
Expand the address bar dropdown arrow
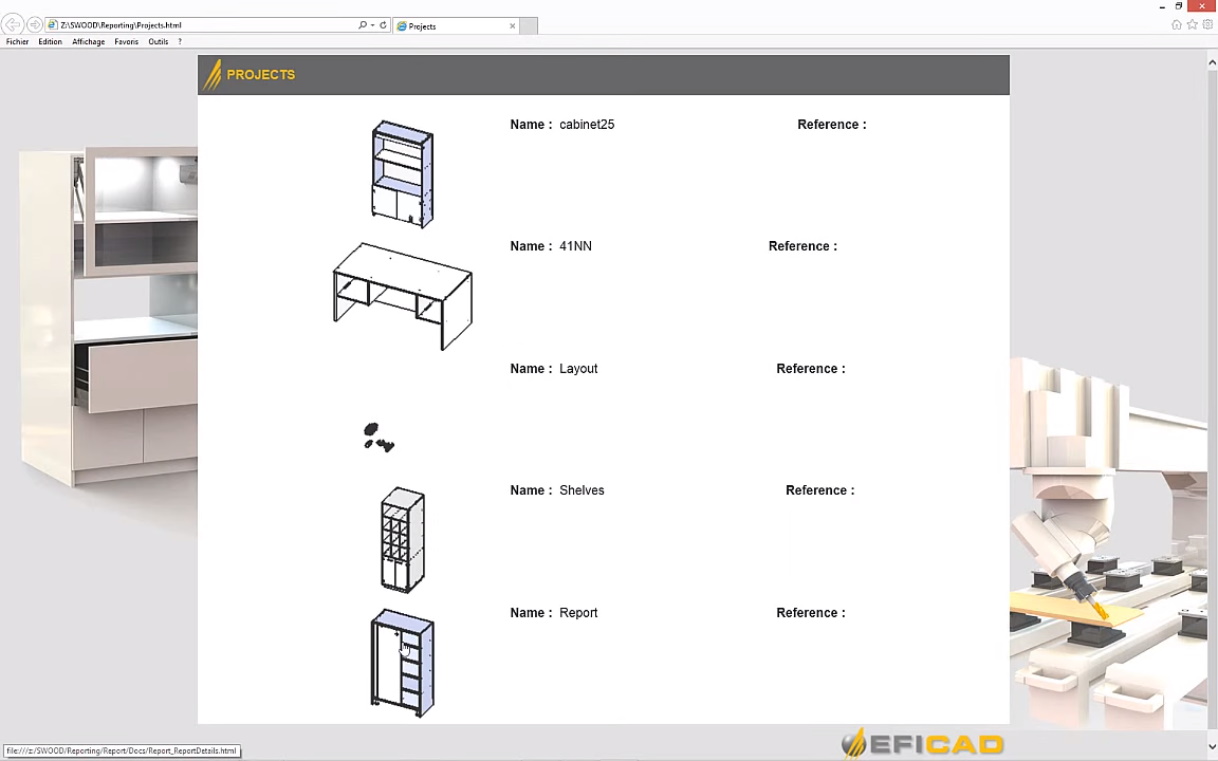[372, 25]
